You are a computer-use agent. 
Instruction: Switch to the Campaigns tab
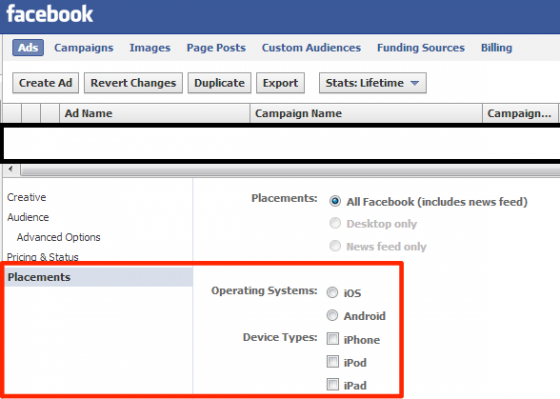[84, 48]
